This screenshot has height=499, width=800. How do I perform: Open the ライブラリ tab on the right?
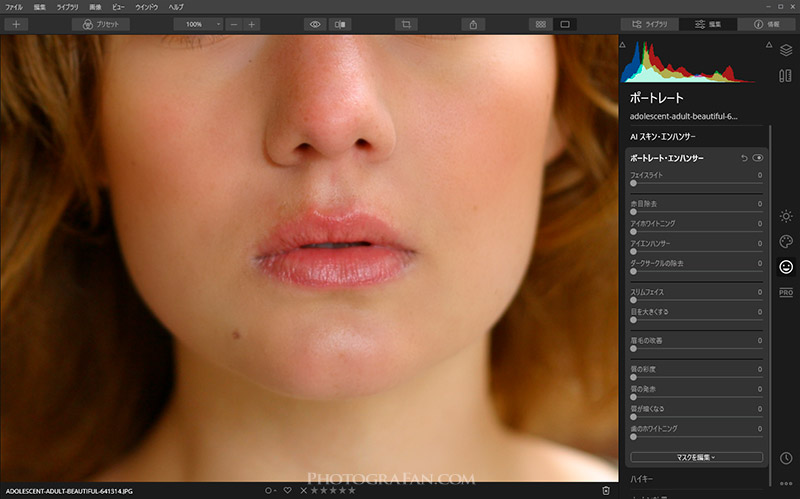point(649,24)
